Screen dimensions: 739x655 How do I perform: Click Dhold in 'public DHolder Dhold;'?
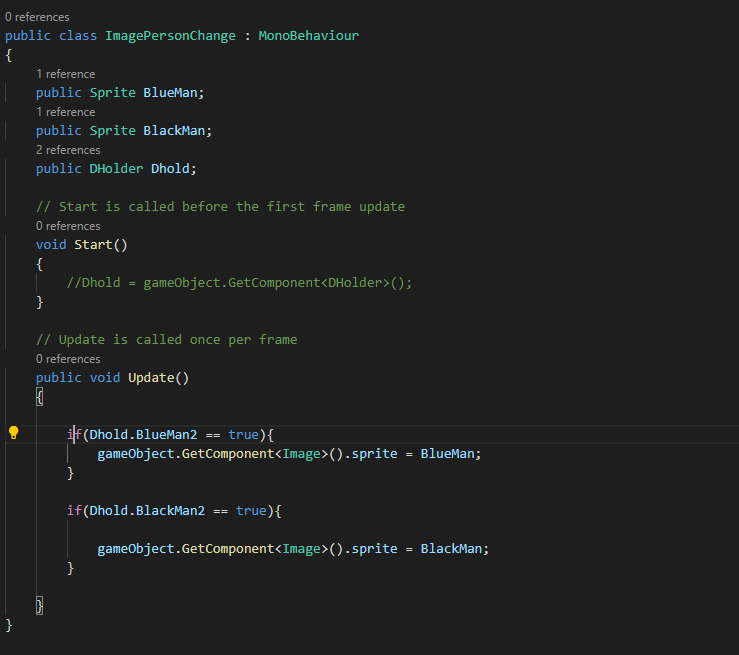(x=170, y=169)
